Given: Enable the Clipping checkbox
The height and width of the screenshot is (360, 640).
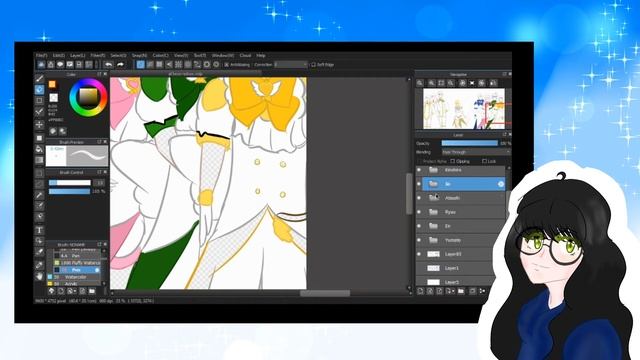Looking at the screenshot, I should [452, 161].
